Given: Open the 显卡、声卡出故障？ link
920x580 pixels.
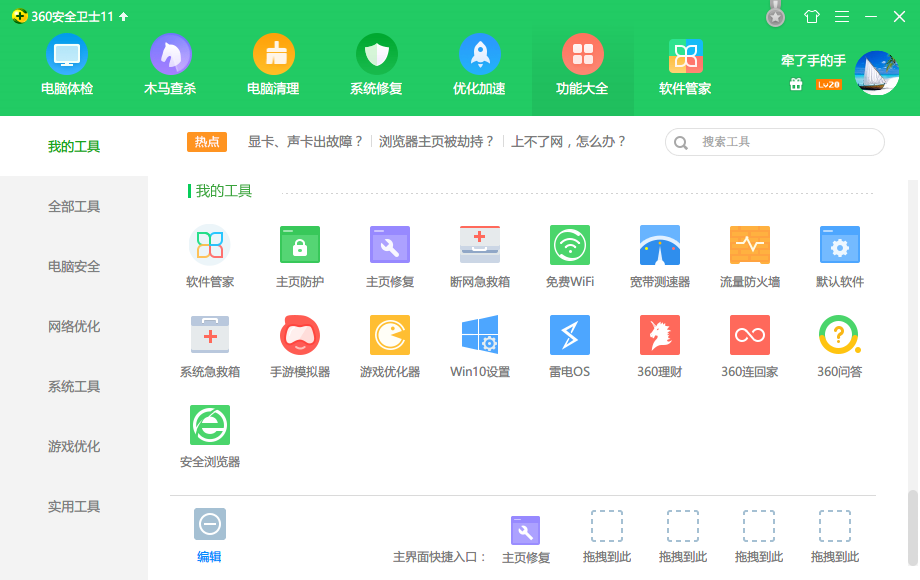Looking at the screenshot, I should (306, 141).
